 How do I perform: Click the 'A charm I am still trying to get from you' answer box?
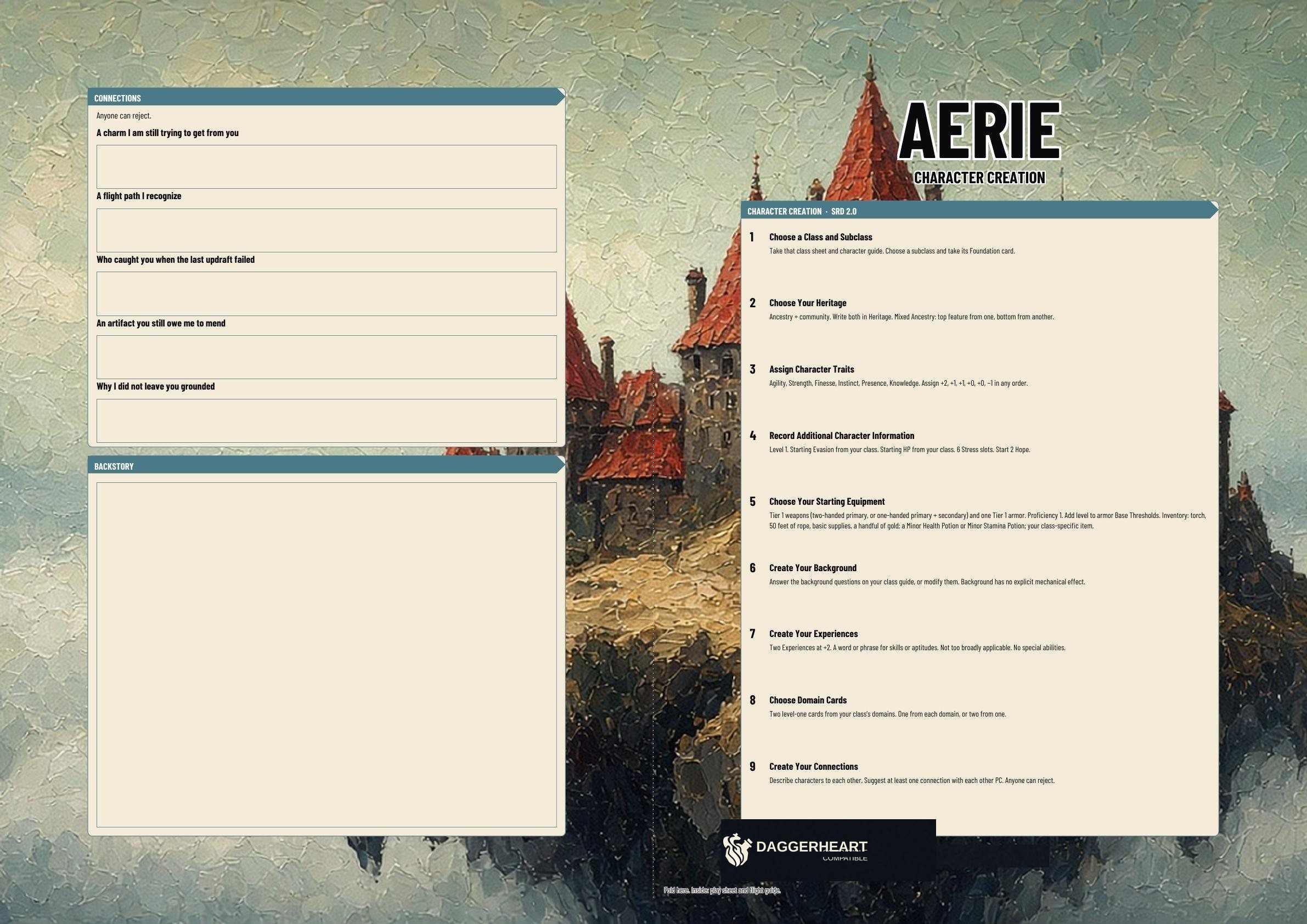click(x=326, y=167)
